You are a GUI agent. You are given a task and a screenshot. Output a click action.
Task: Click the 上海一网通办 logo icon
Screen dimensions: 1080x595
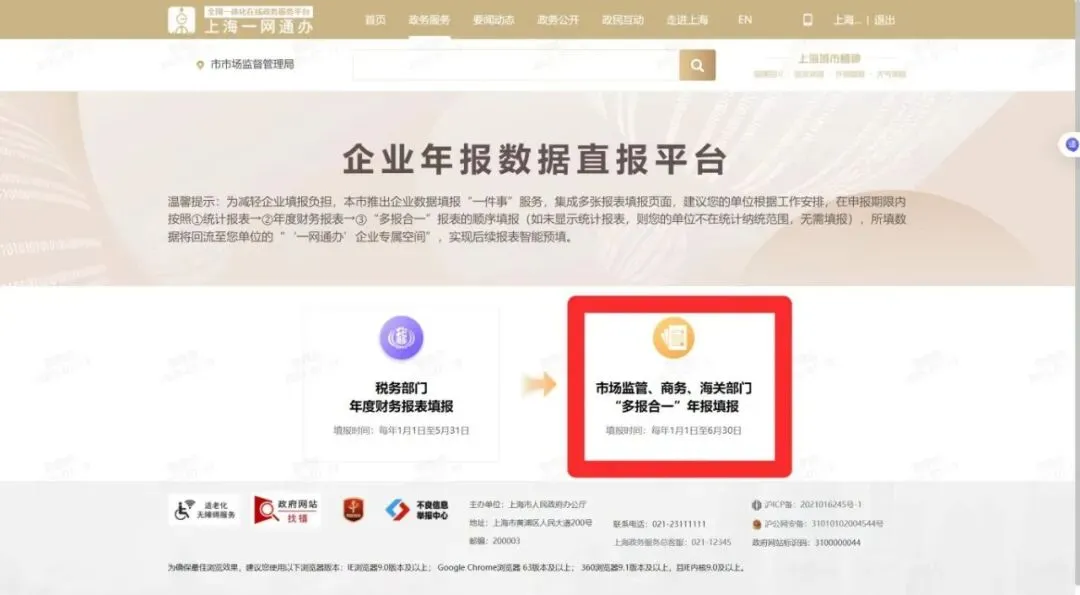[181, 20]
